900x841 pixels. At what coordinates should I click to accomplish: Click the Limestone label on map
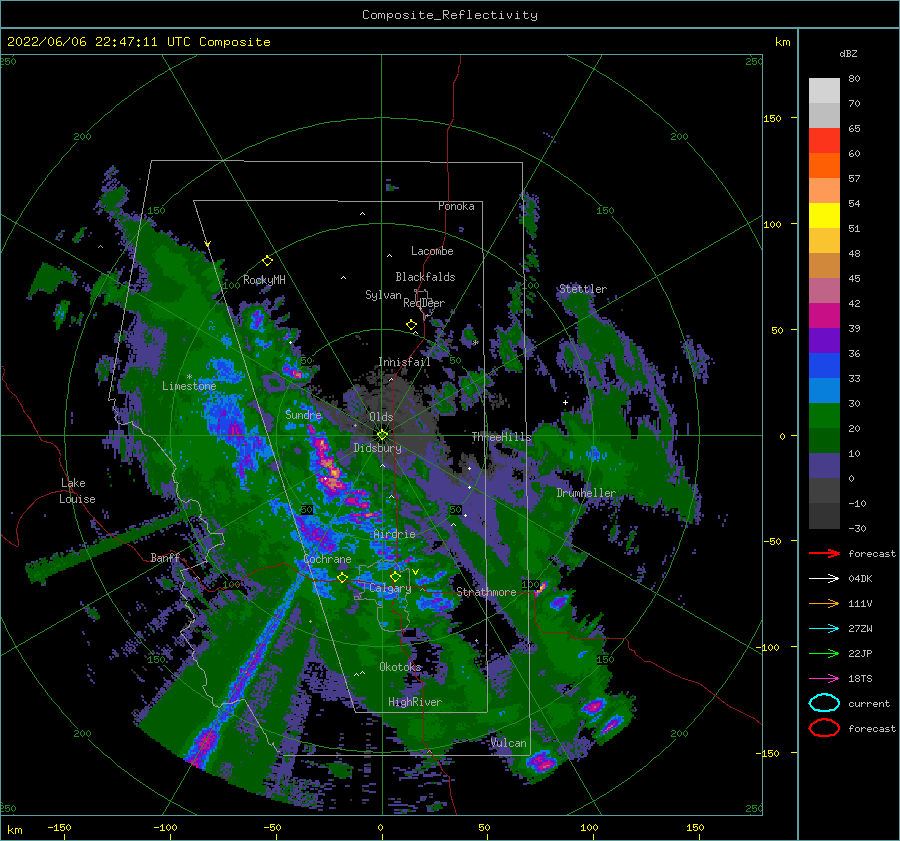tap(189, 386)
